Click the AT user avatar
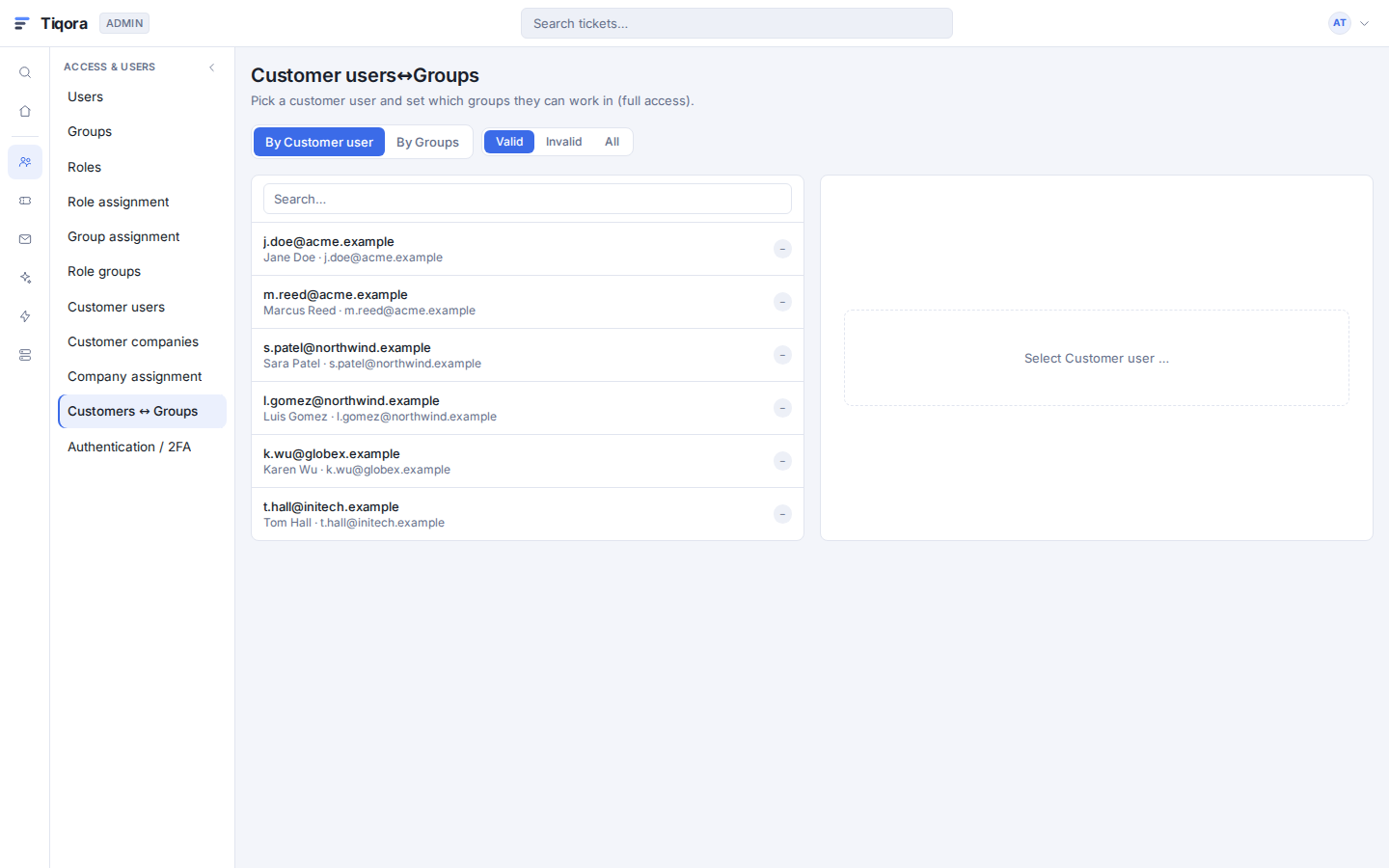 click(x=1339, y=23)
